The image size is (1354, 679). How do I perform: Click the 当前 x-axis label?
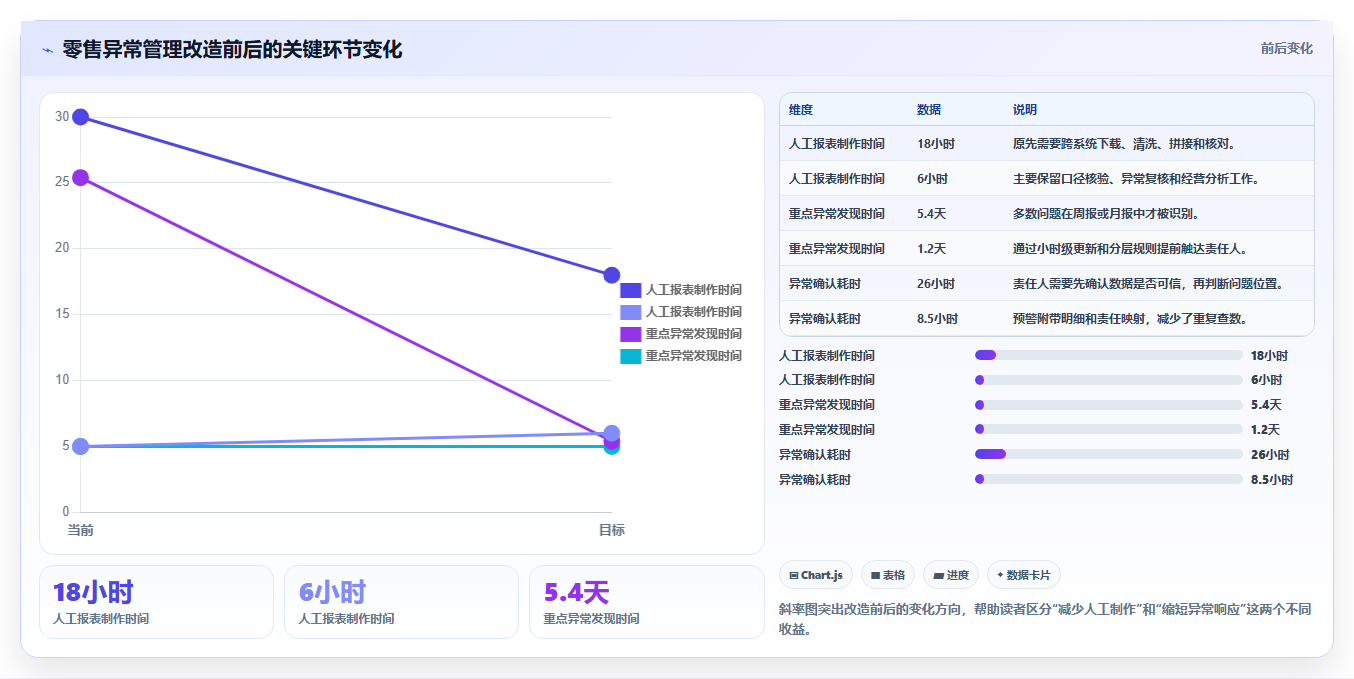81,530
